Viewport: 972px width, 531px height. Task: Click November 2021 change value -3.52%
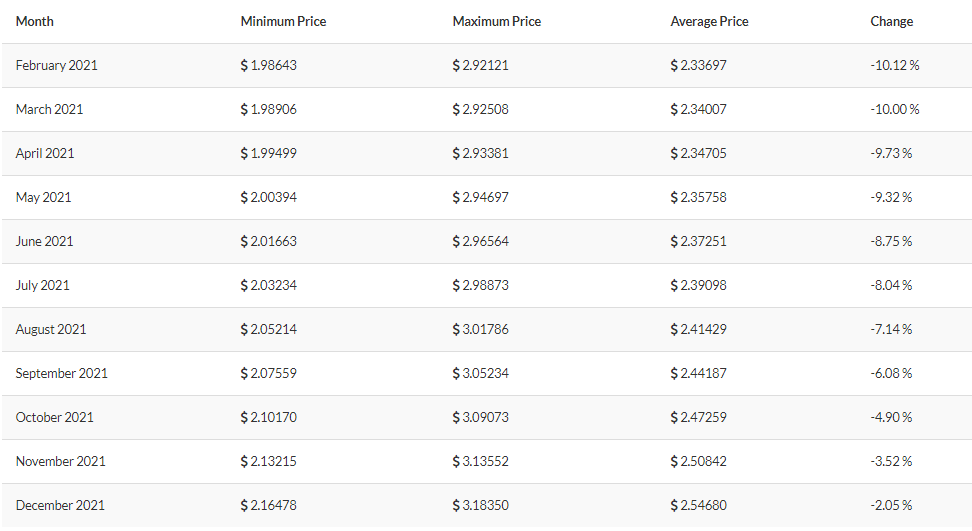tap(891, 462)
